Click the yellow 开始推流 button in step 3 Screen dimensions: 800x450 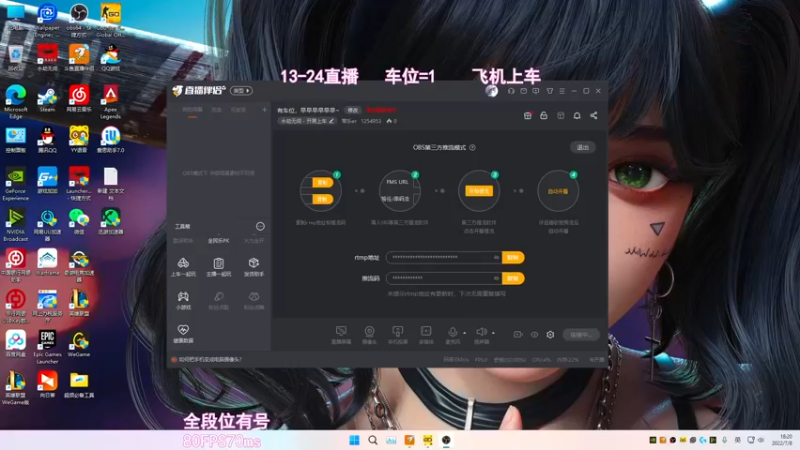pyautogui.click(x=479, y=191)
